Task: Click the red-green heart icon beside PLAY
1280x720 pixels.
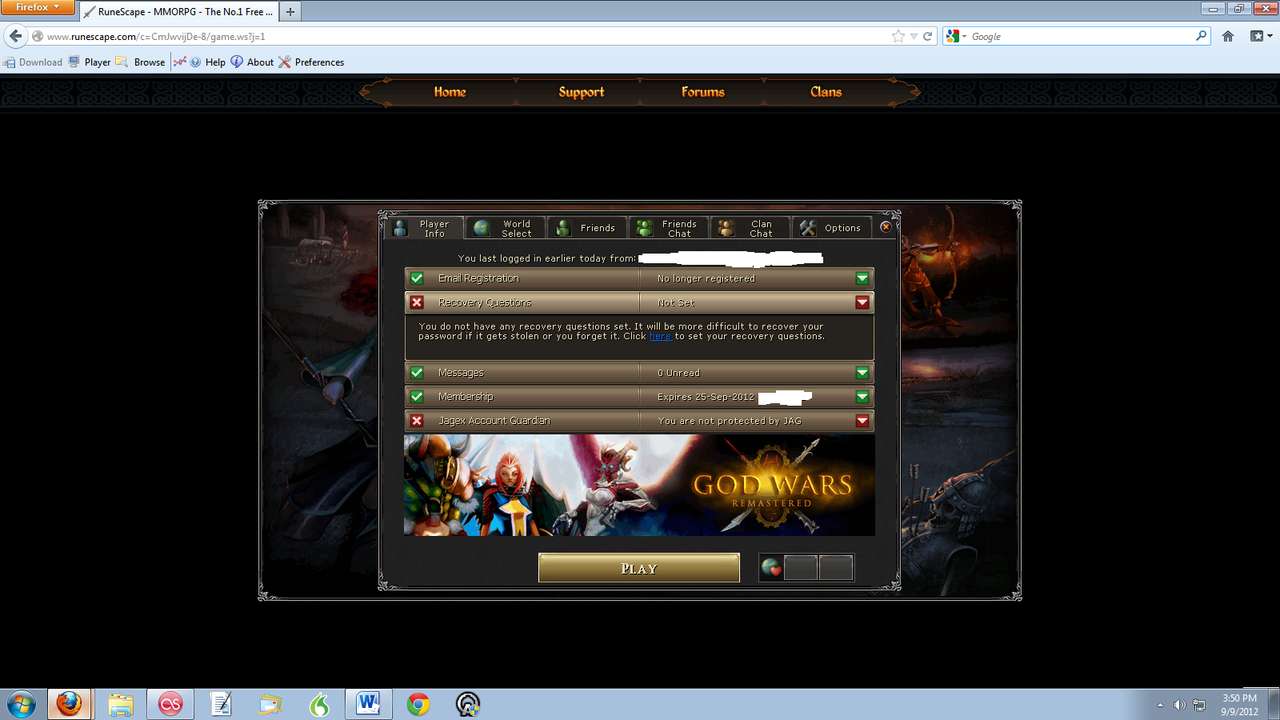Action: (x=771, y=568)
